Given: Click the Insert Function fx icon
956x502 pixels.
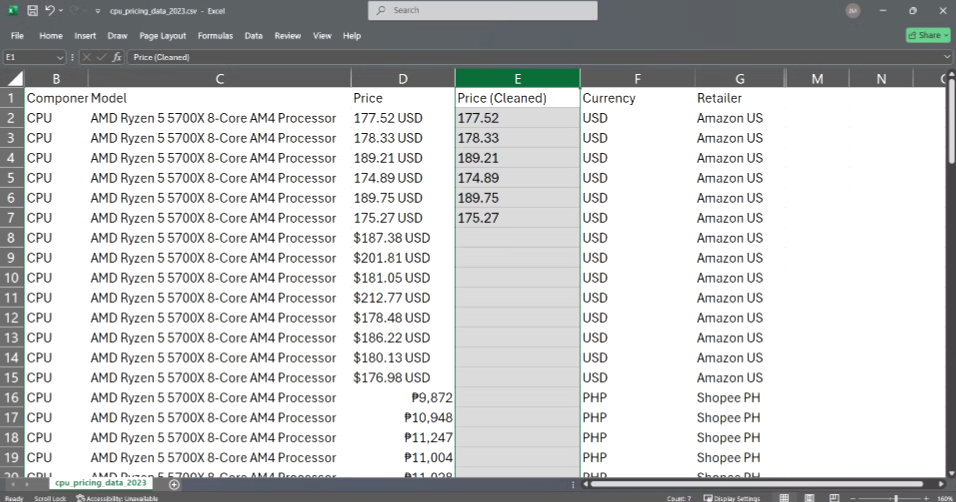Looking at the screenshot, I should [x=116, y=57].
